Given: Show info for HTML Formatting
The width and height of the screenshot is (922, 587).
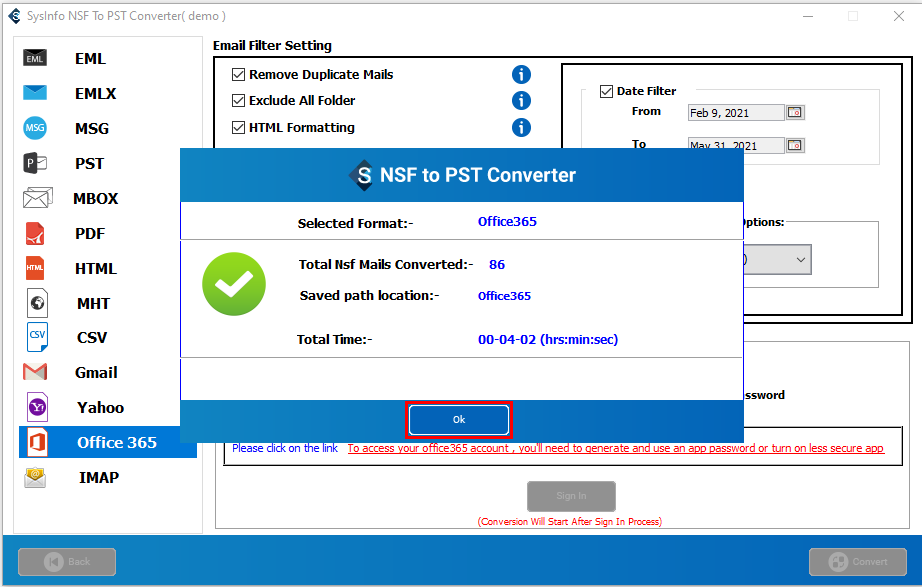Looking at the screenshot, I should [x=521, y=128].
